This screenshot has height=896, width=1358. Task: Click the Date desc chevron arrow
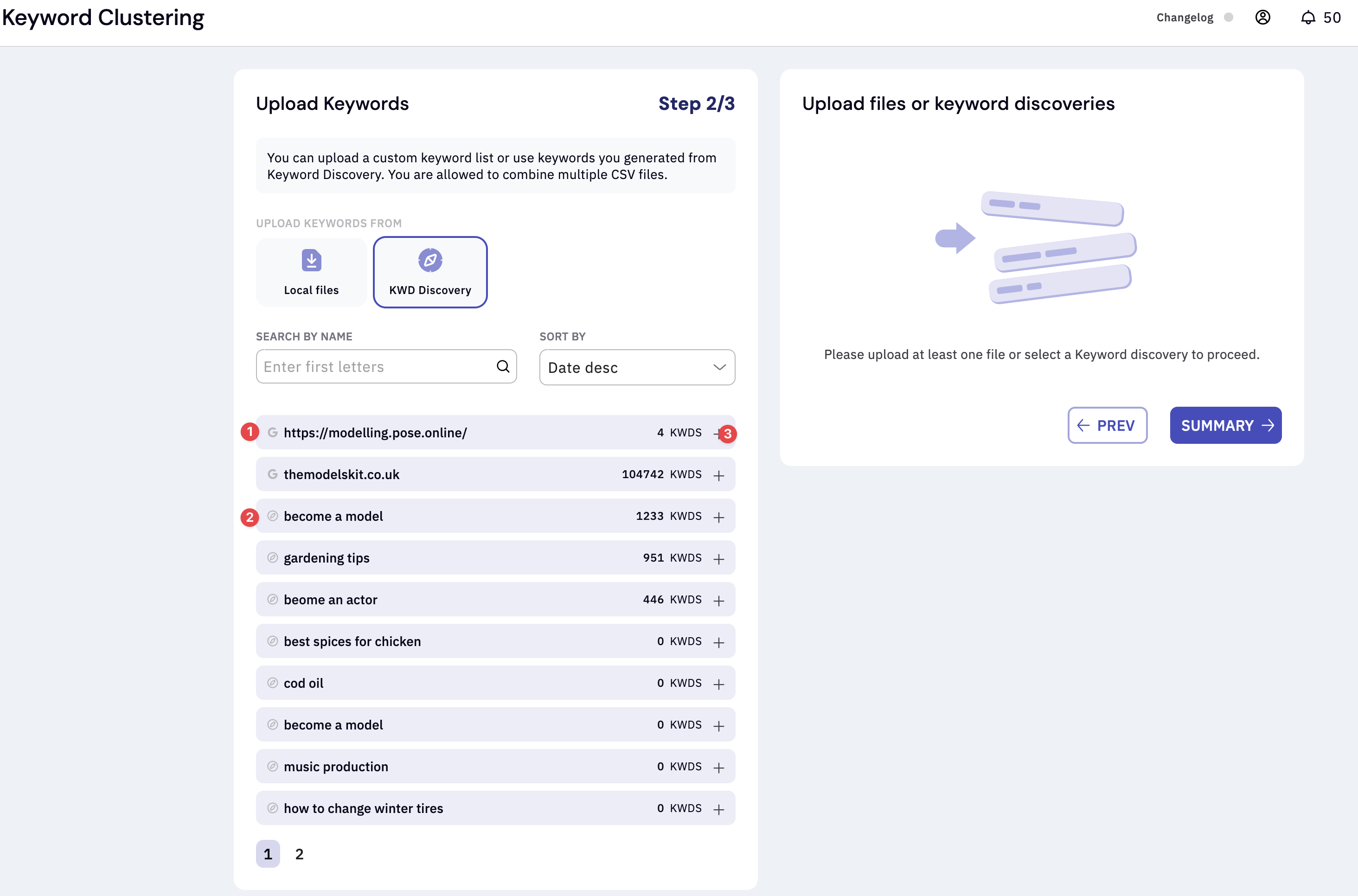pyautogui.click(x=719, y=367)
